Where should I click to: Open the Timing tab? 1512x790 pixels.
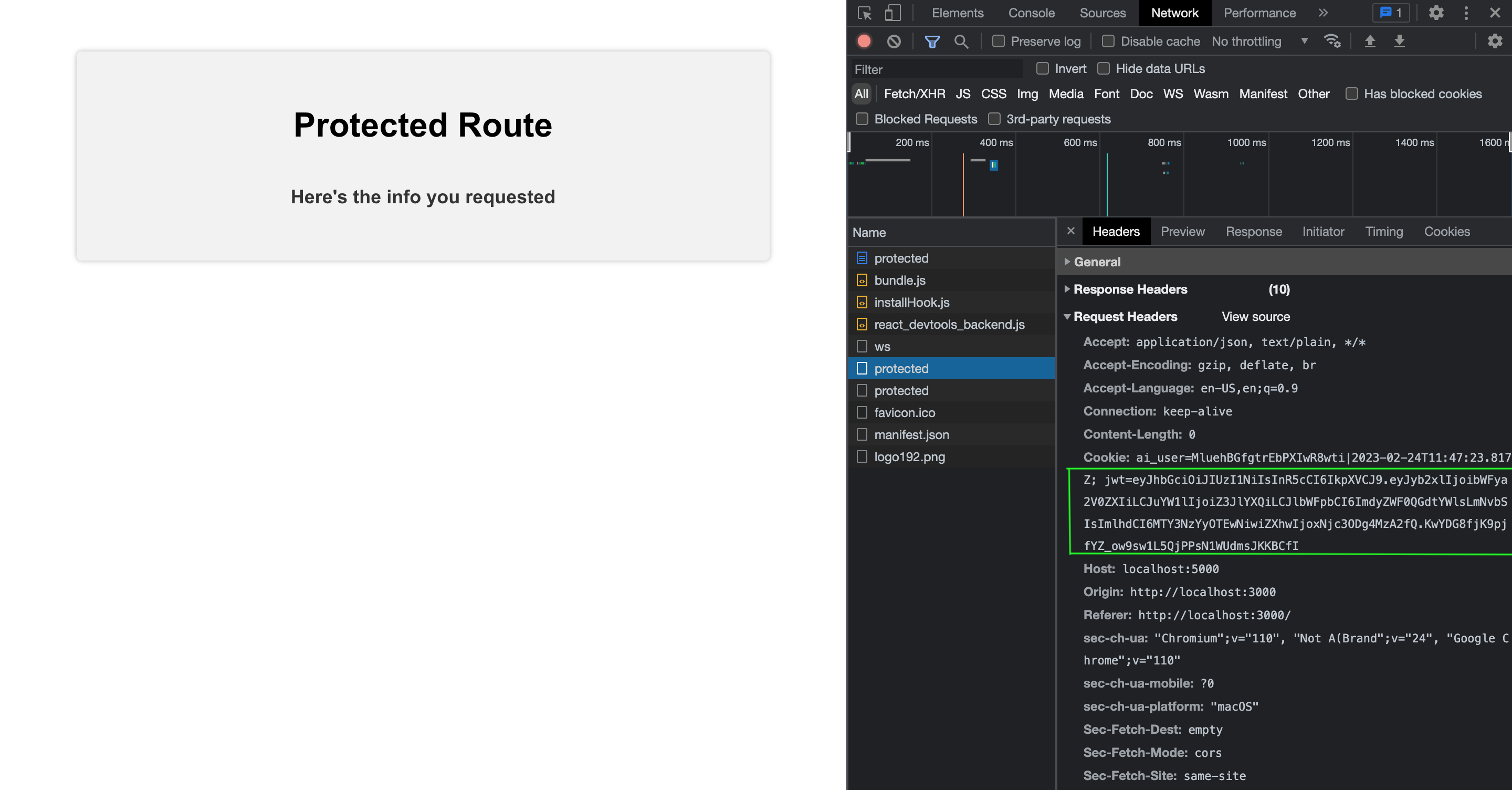(x=1383, y=232)
